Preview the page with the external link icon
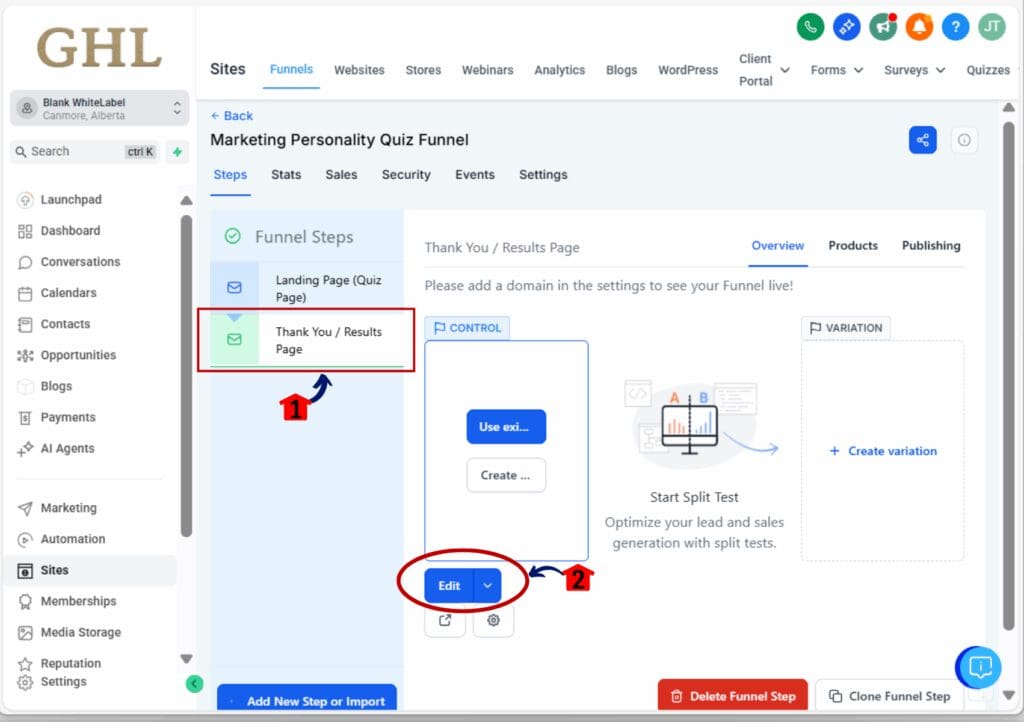 click(x=445, y=621)
